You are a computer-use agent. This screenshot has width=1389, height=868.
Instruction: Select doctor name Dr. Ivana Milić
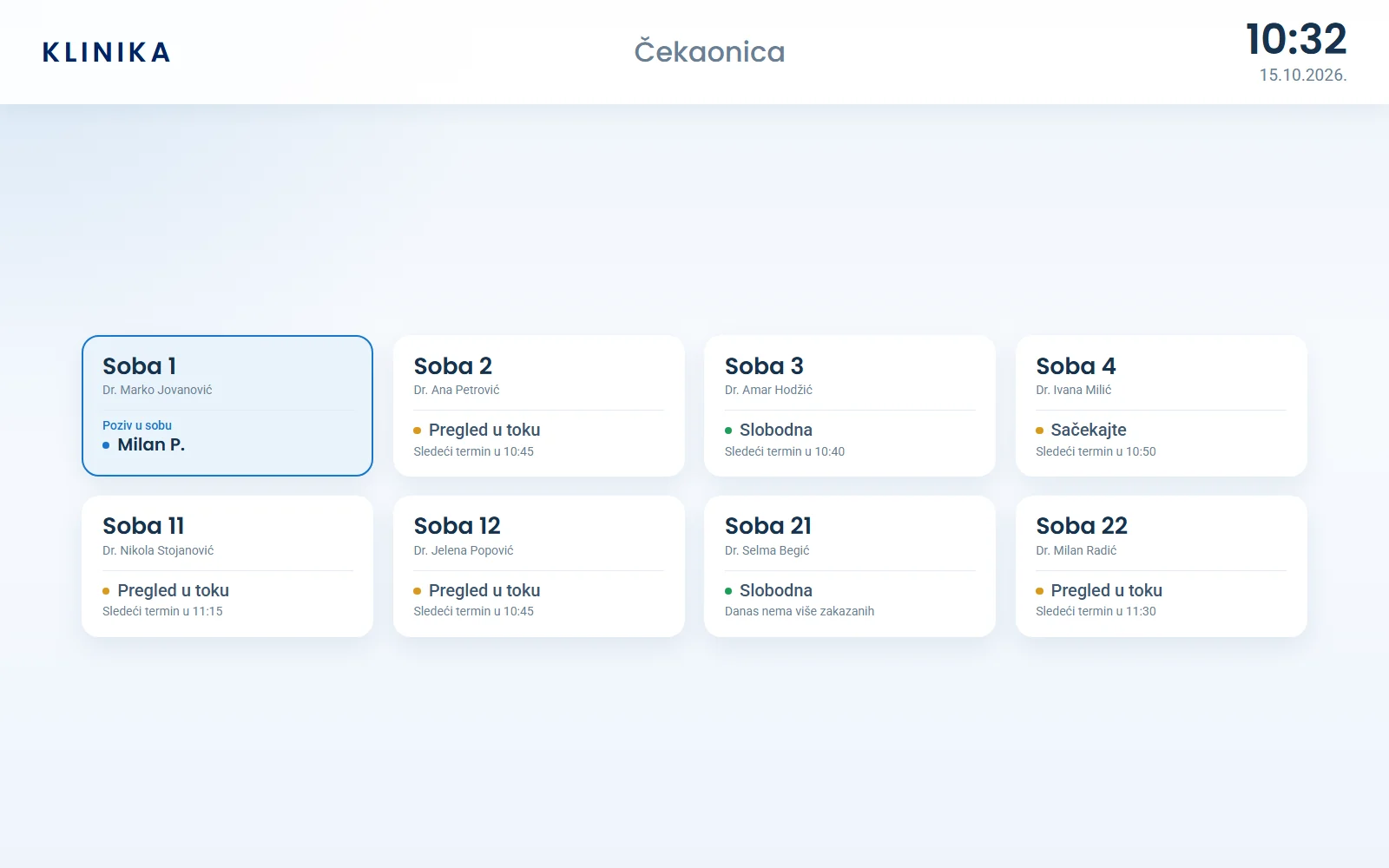pos(1073,391)
